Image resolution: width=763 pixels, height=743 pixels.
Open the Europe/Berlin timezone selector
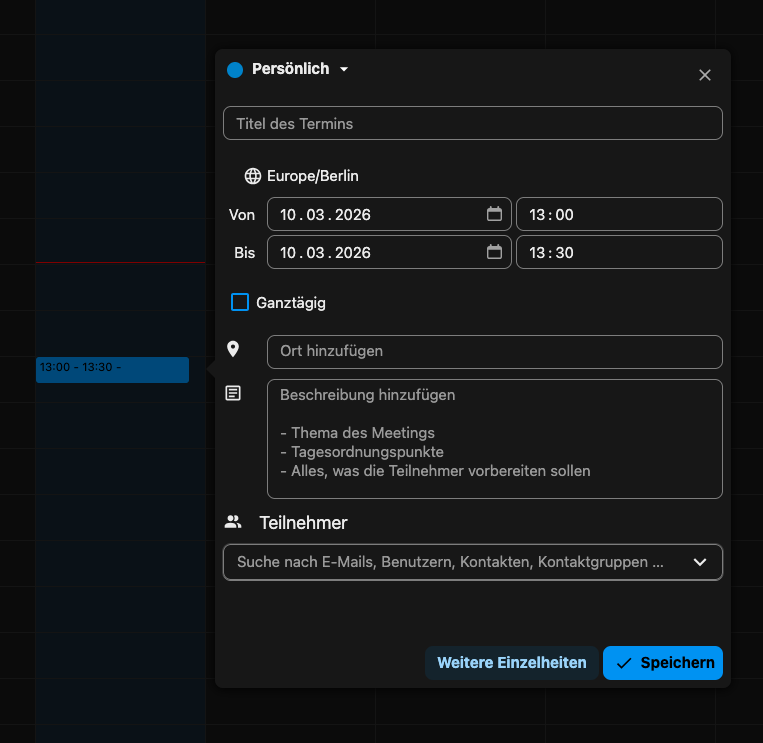[312, 176]
